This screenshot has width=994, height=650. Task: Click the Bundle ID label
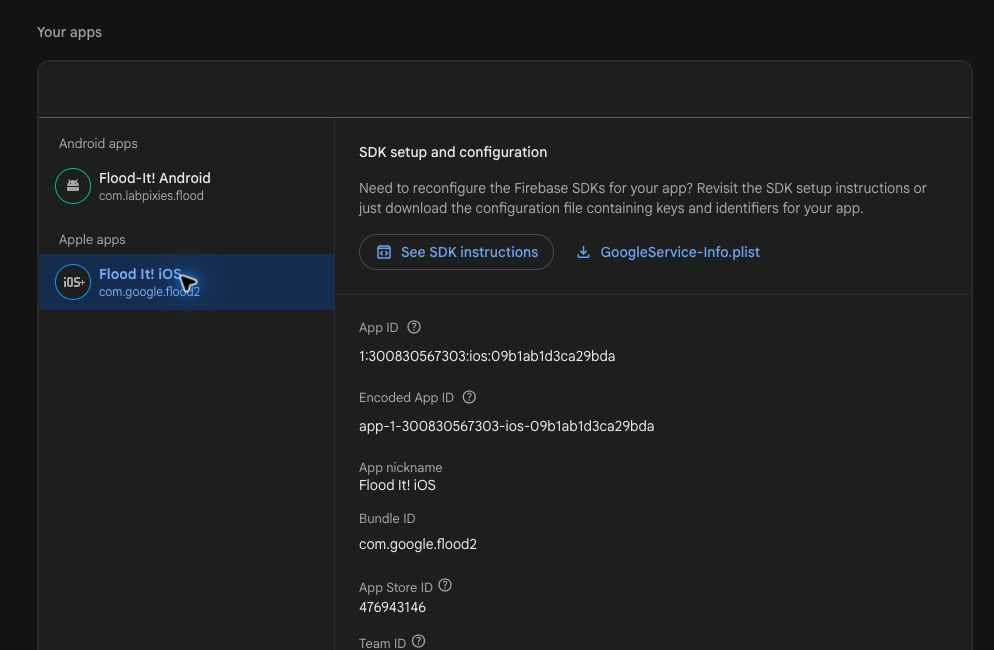387,518
